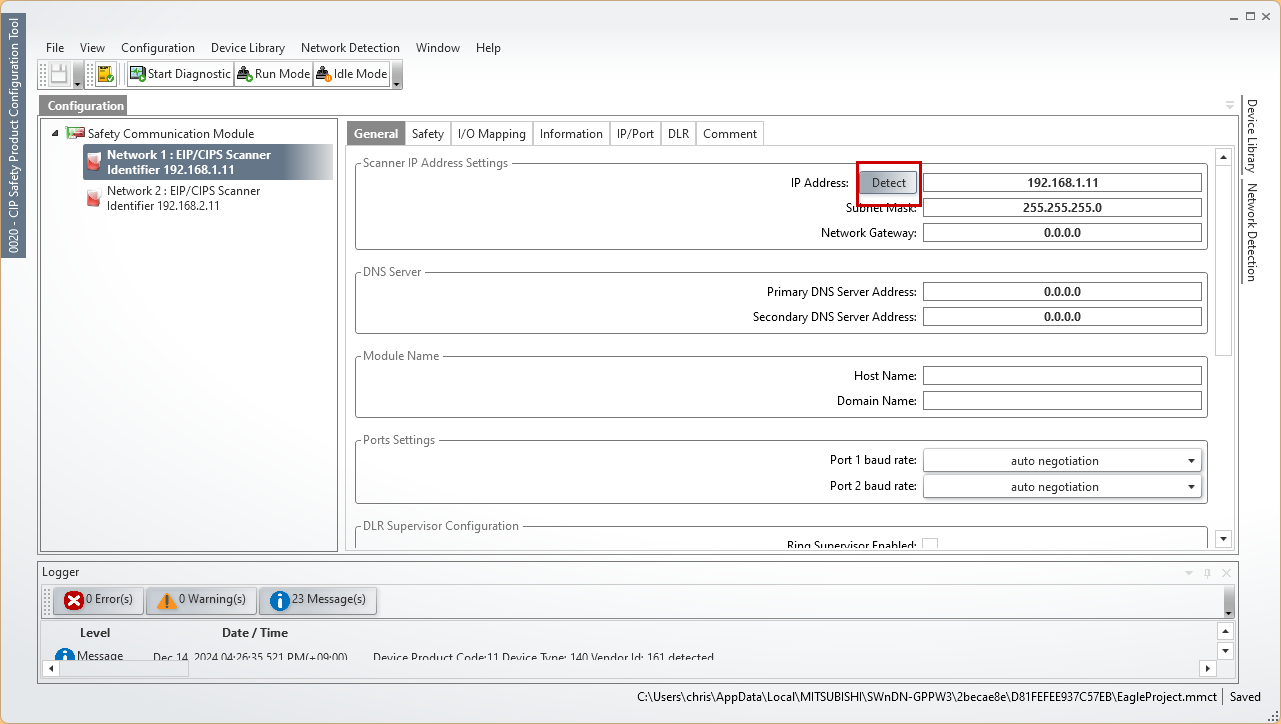Toggle the 23 Message(s) logger filter
The width and height of the screenshot is (1281, 724).
318,600
